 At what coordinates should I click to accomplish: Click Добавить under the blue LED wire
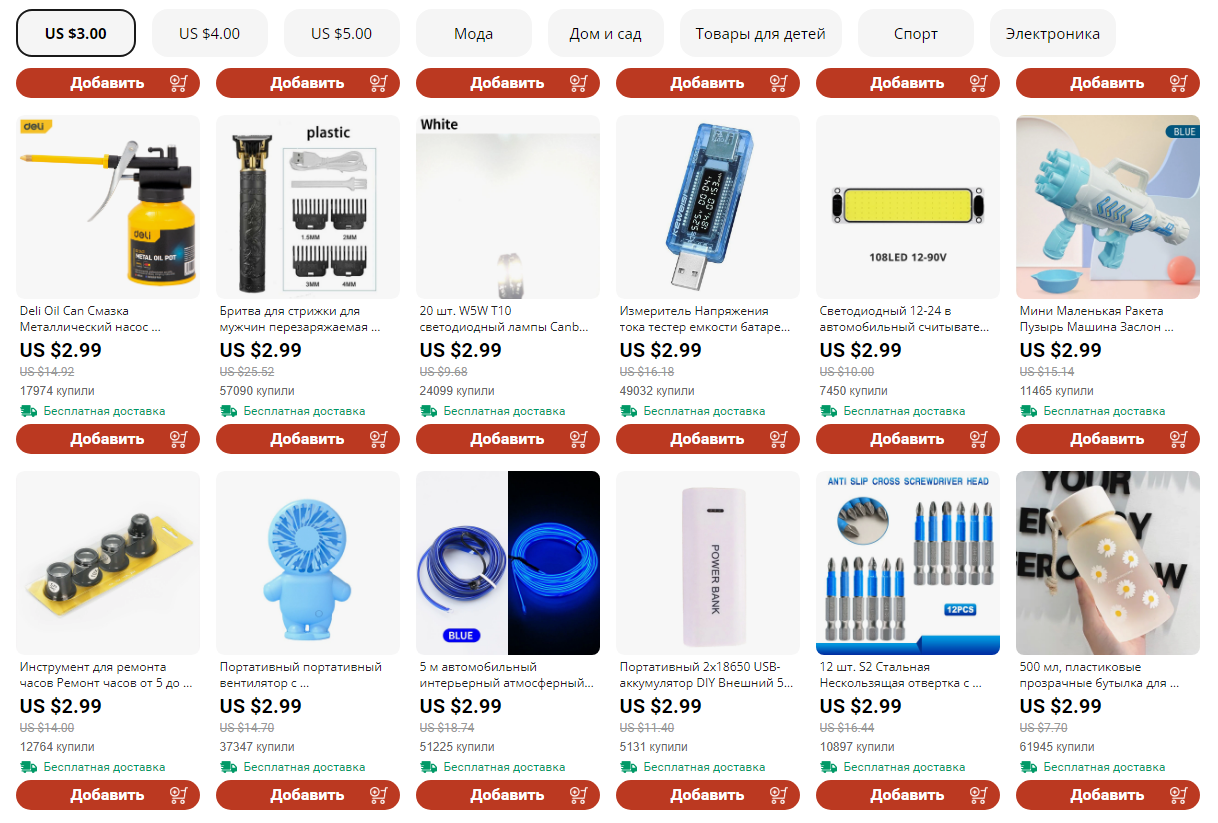point(508,795)
